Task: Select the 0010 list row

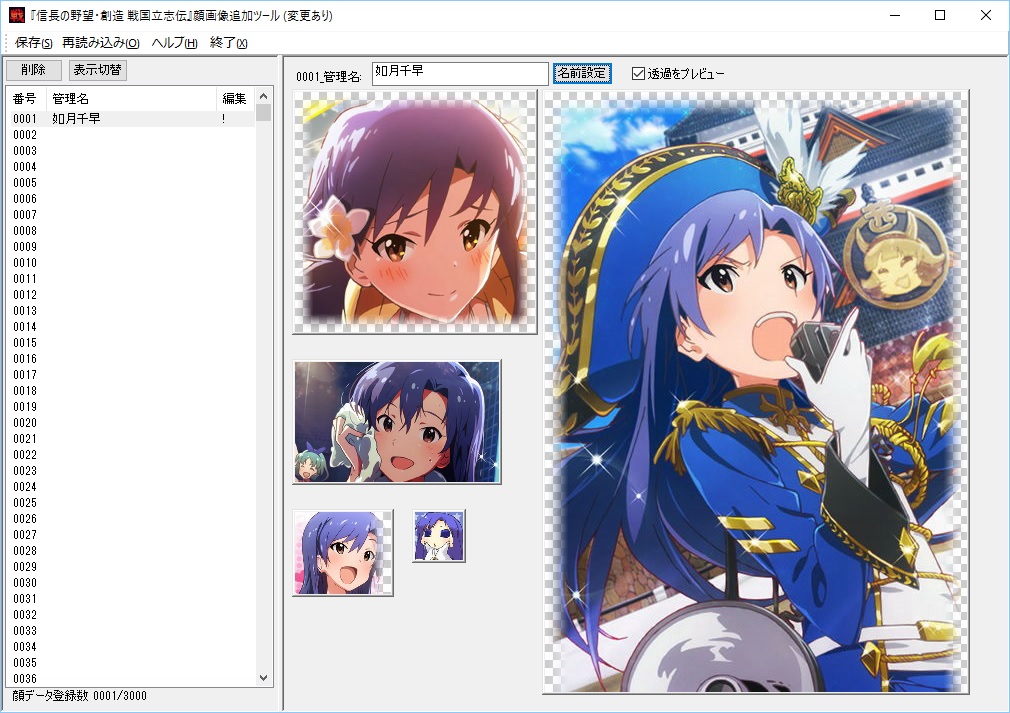Action: 131,263
